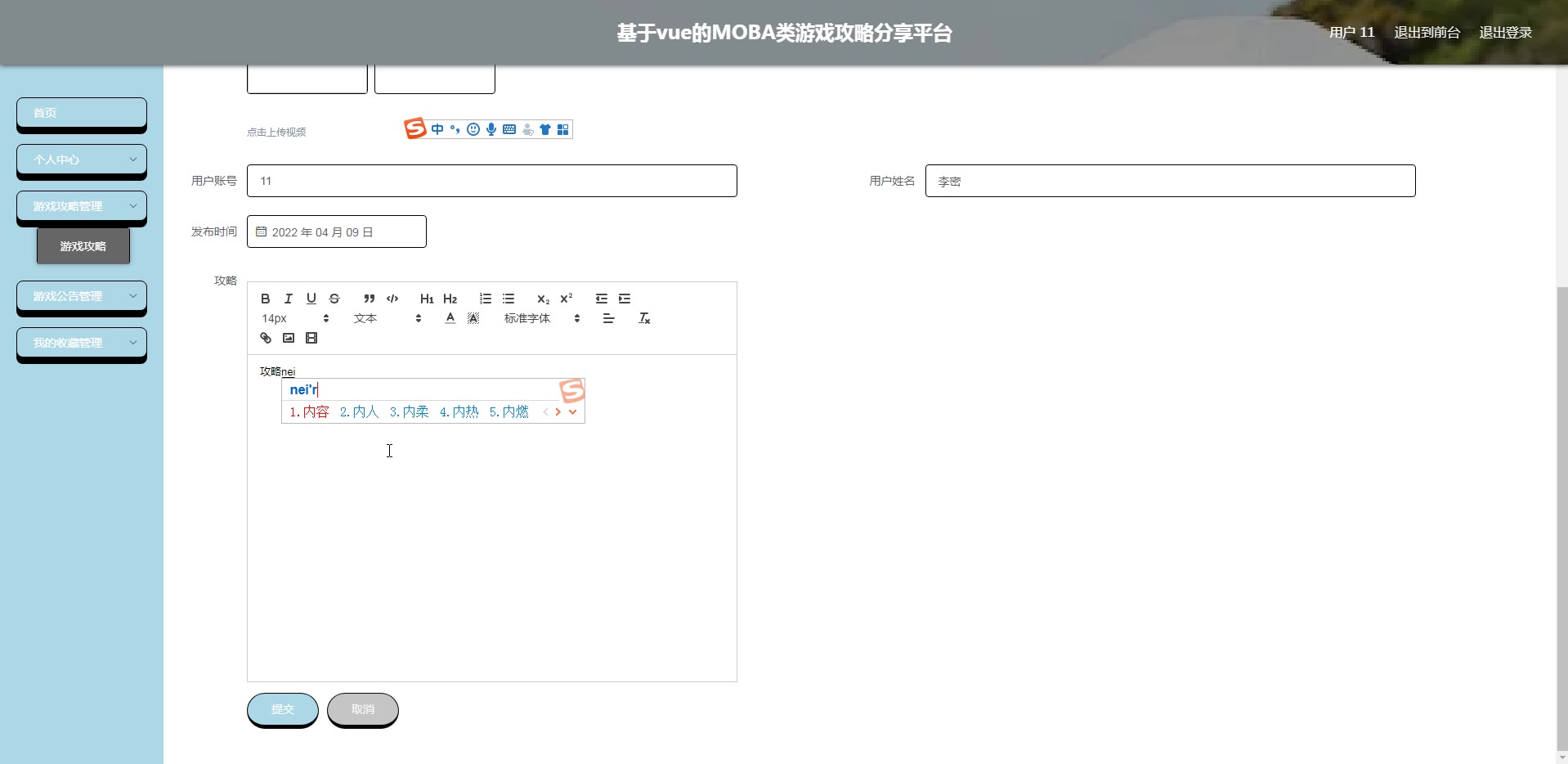
Task: Toggle Sogou punctuation mode
Action: tap(455, 129)
